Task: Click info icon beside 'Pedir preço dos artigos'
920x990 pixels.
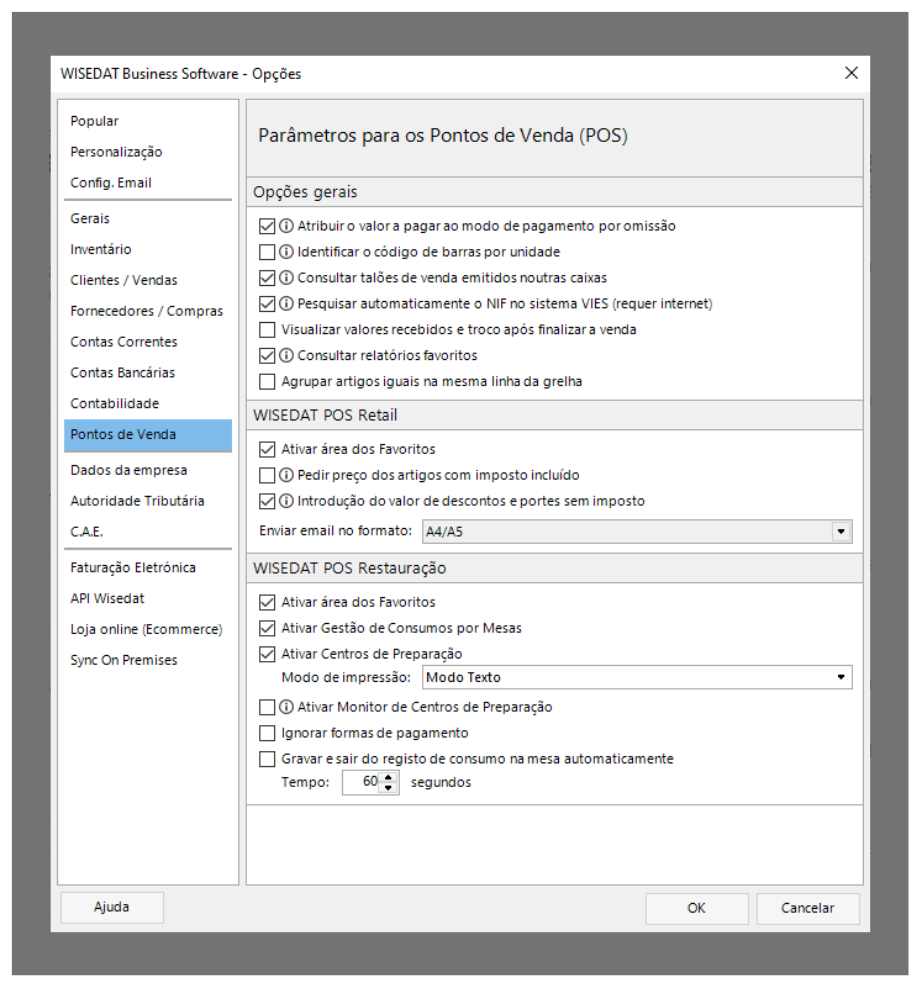Action: point(286,475)
